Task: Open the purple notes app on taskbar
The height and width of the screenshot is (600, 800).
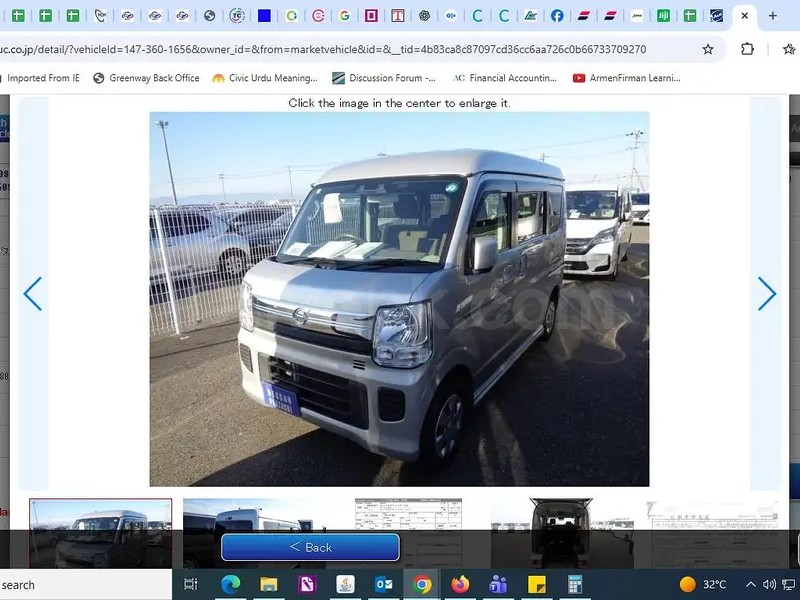Action: (307, 584)
